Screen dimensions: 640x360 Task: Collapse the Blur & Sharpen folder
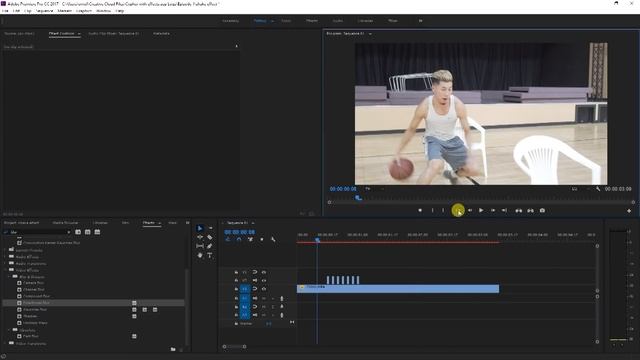click(x=10, y=277)
